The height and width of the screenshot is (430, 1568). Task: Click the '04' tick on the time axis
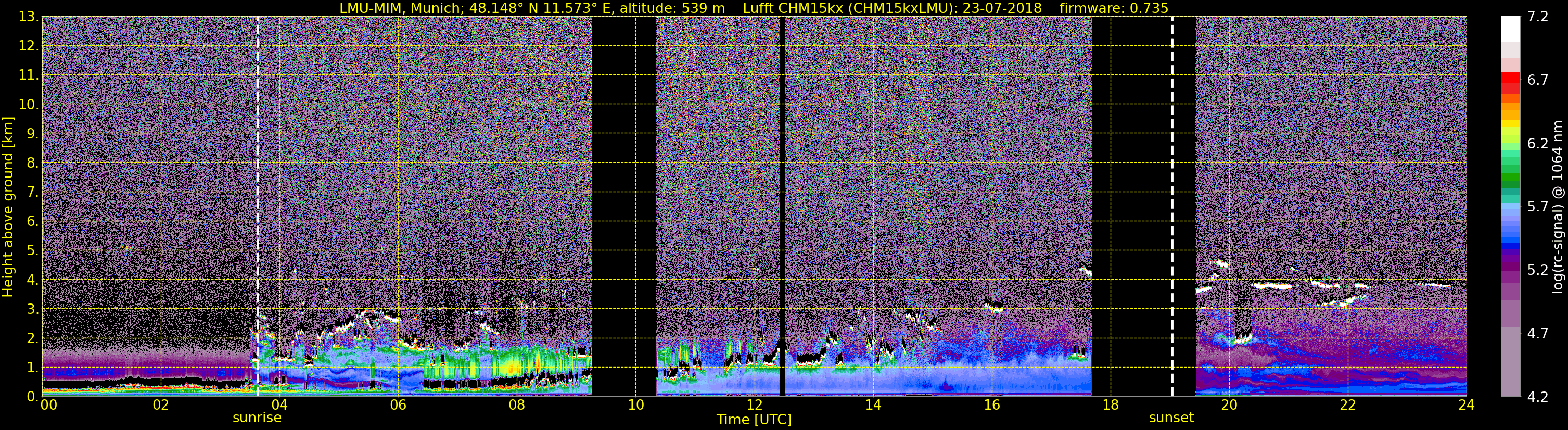pyautogui.click(x=279, y=405)
